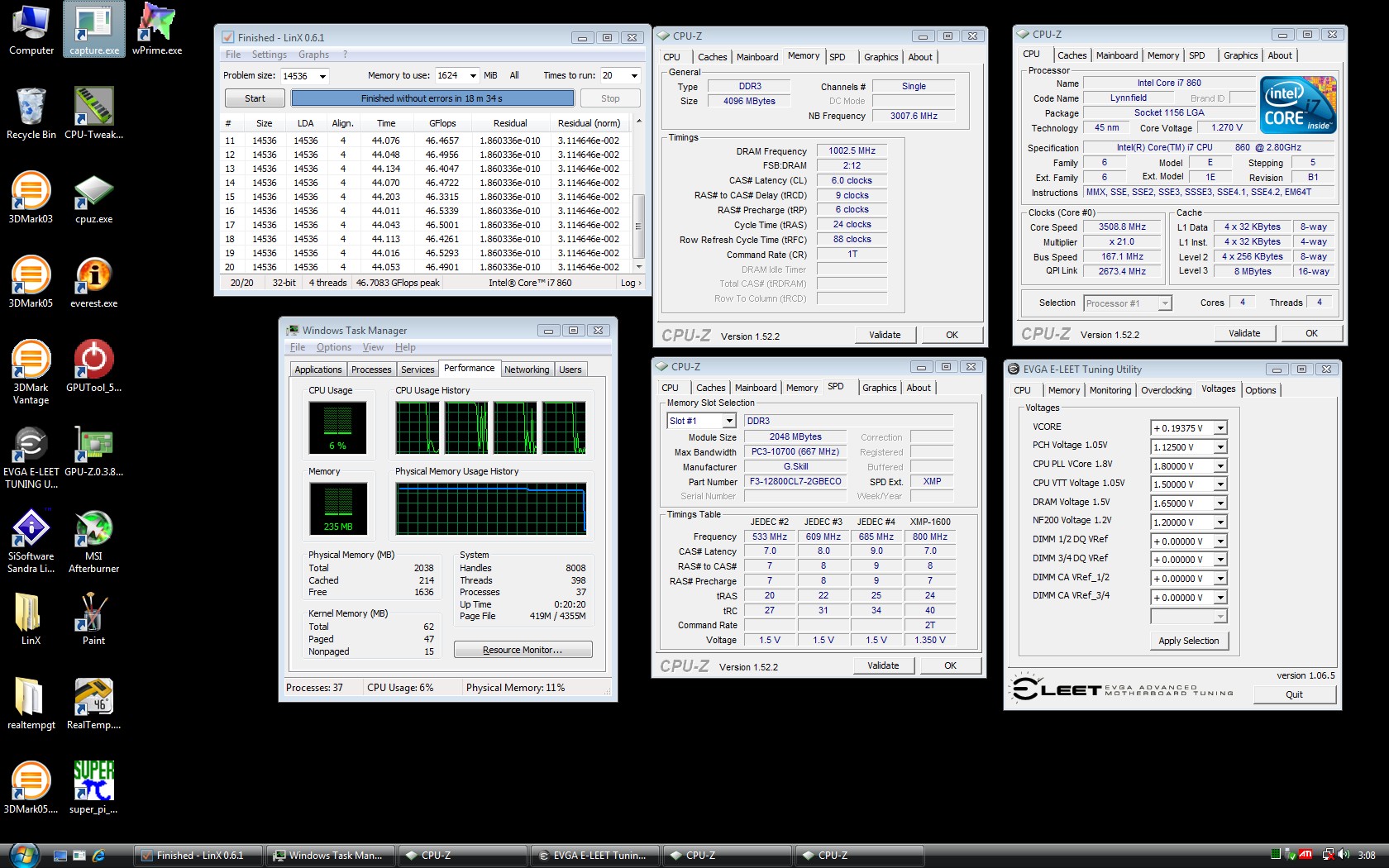
Task: Expand the CPU PLL VCore 1.8V dropdown
Action: (x=1220, y=466)
